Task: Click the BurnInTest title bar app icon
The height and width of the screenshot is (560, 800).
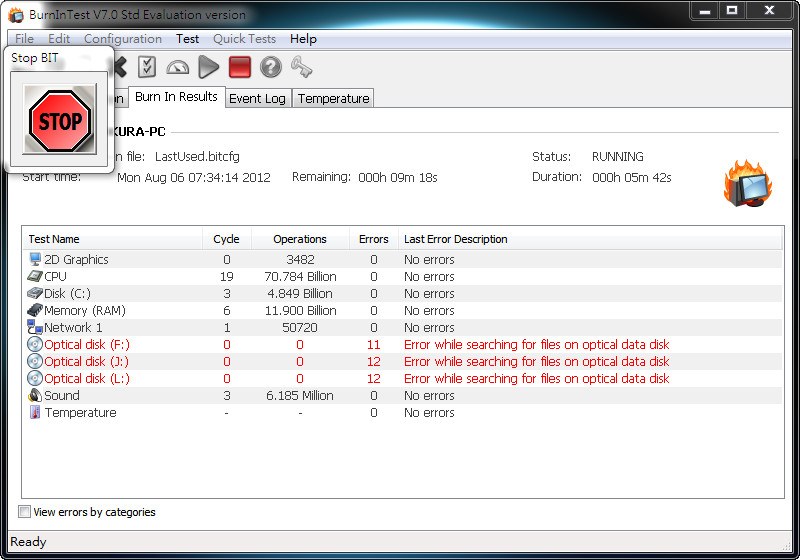Action: click(16, 15)
